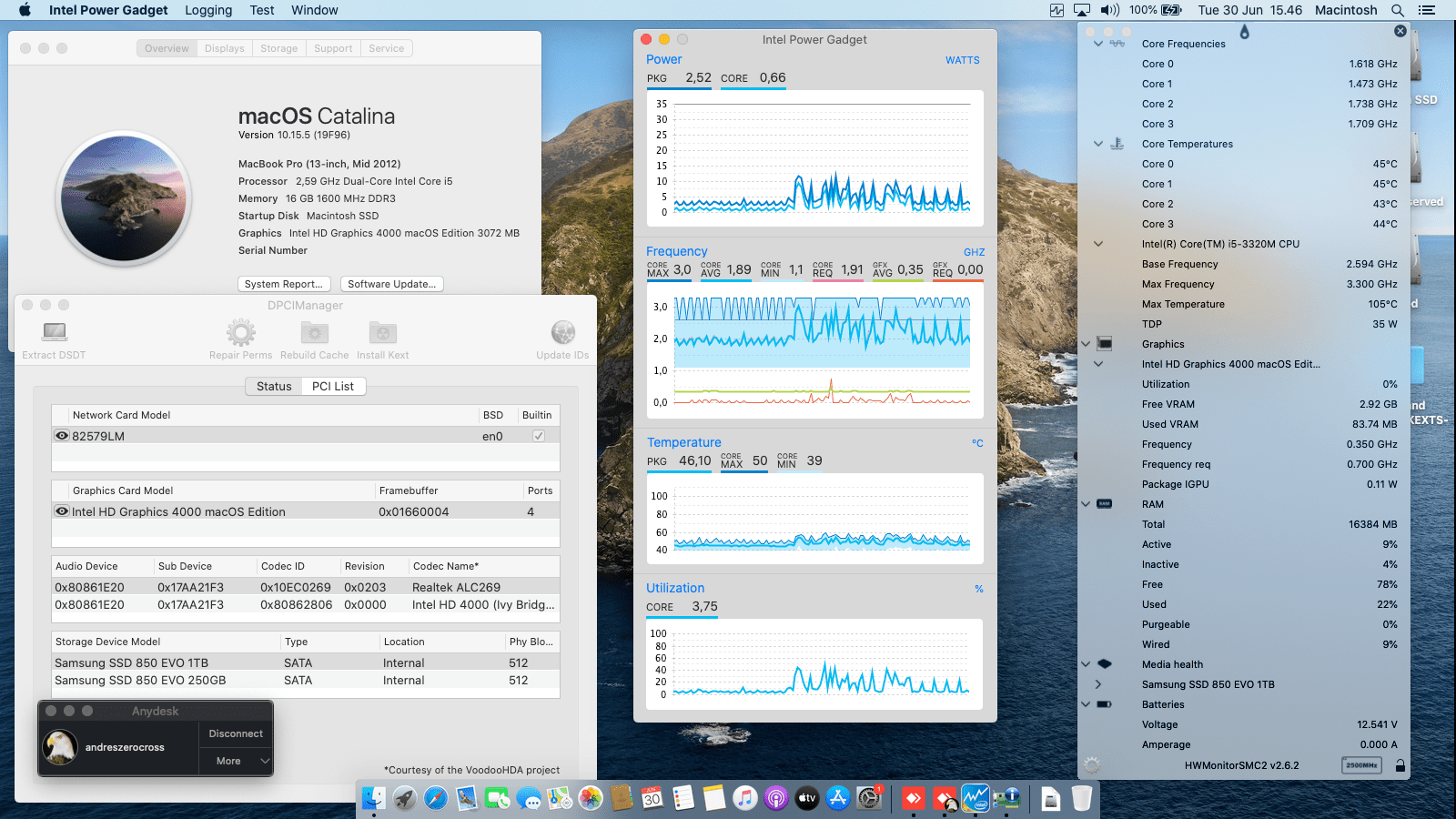Click the Update IDs icon
Viewport: 1456px width, 819px height.
pyautogui.click(x=562, y=333)
